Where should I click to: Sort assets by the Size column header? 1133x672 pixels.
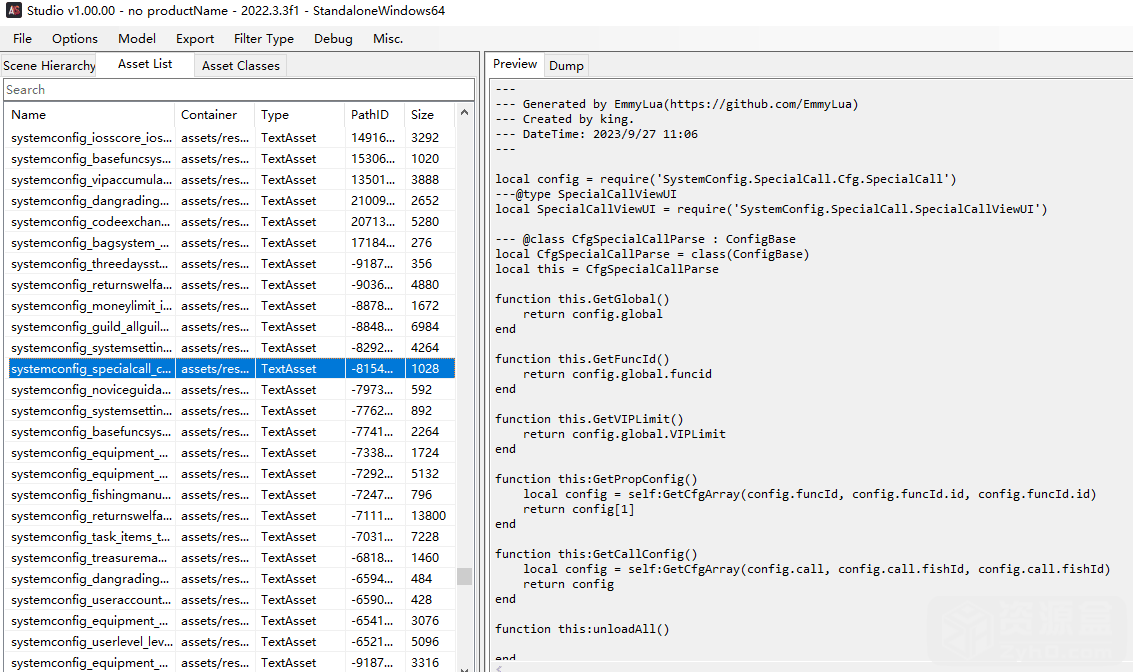pyautogui.click(x=428, y=115)
